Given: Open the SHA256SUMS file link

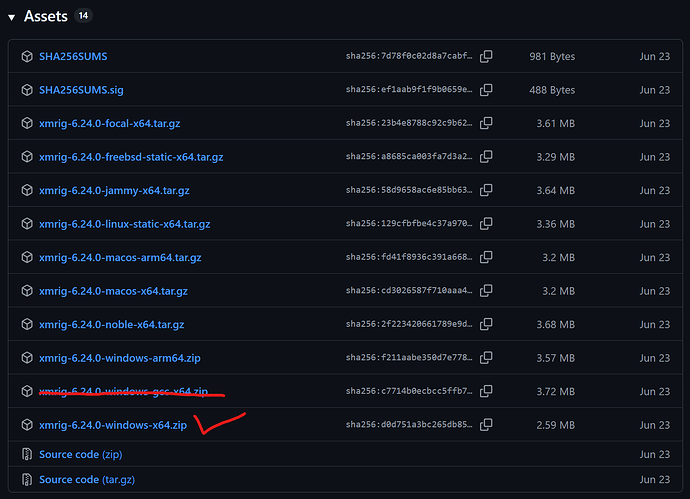Looking at the screenshot, I should pos(73,57).
